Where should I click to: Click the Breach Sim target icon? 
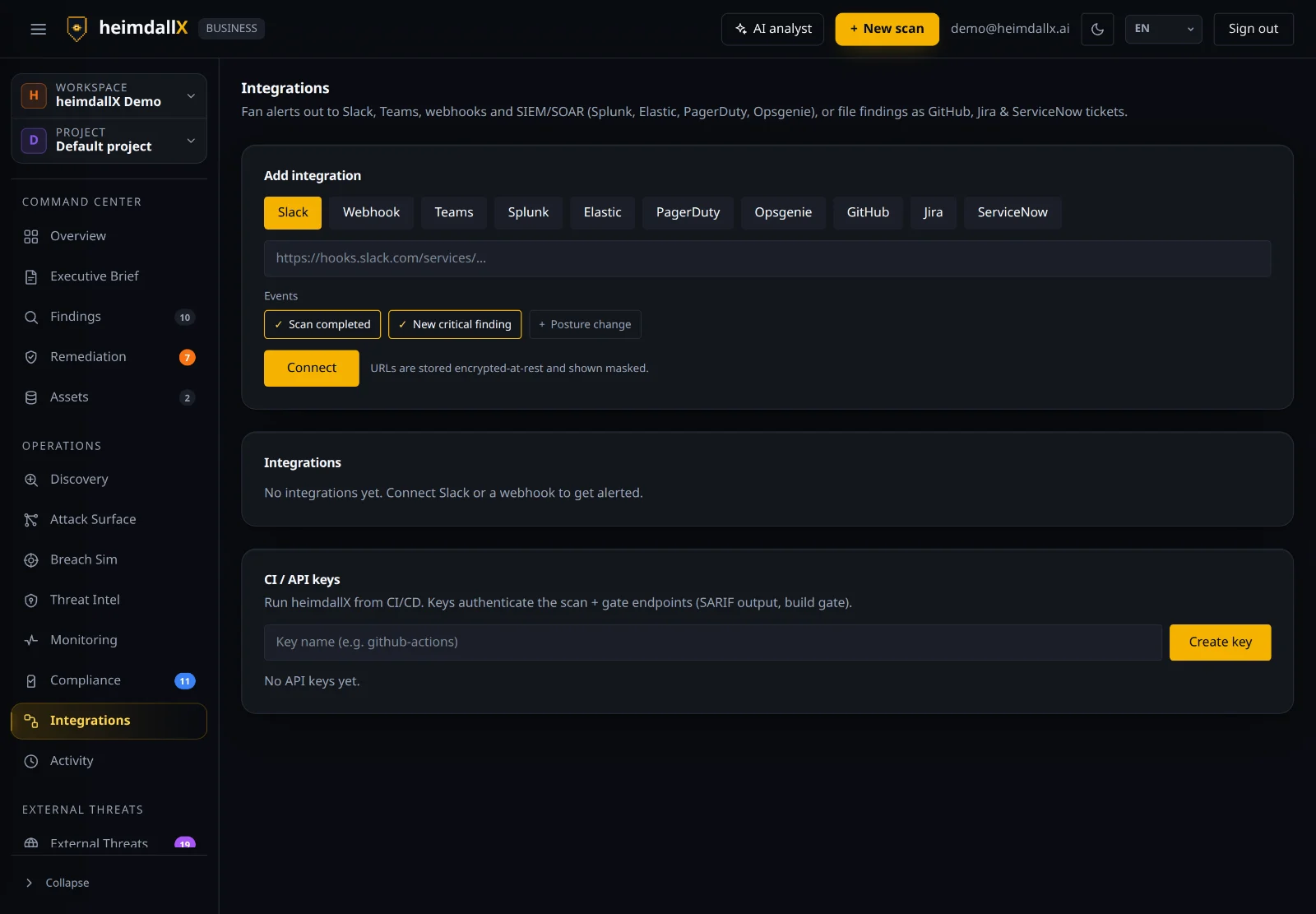pyautogui.click(x=31, y=560)
